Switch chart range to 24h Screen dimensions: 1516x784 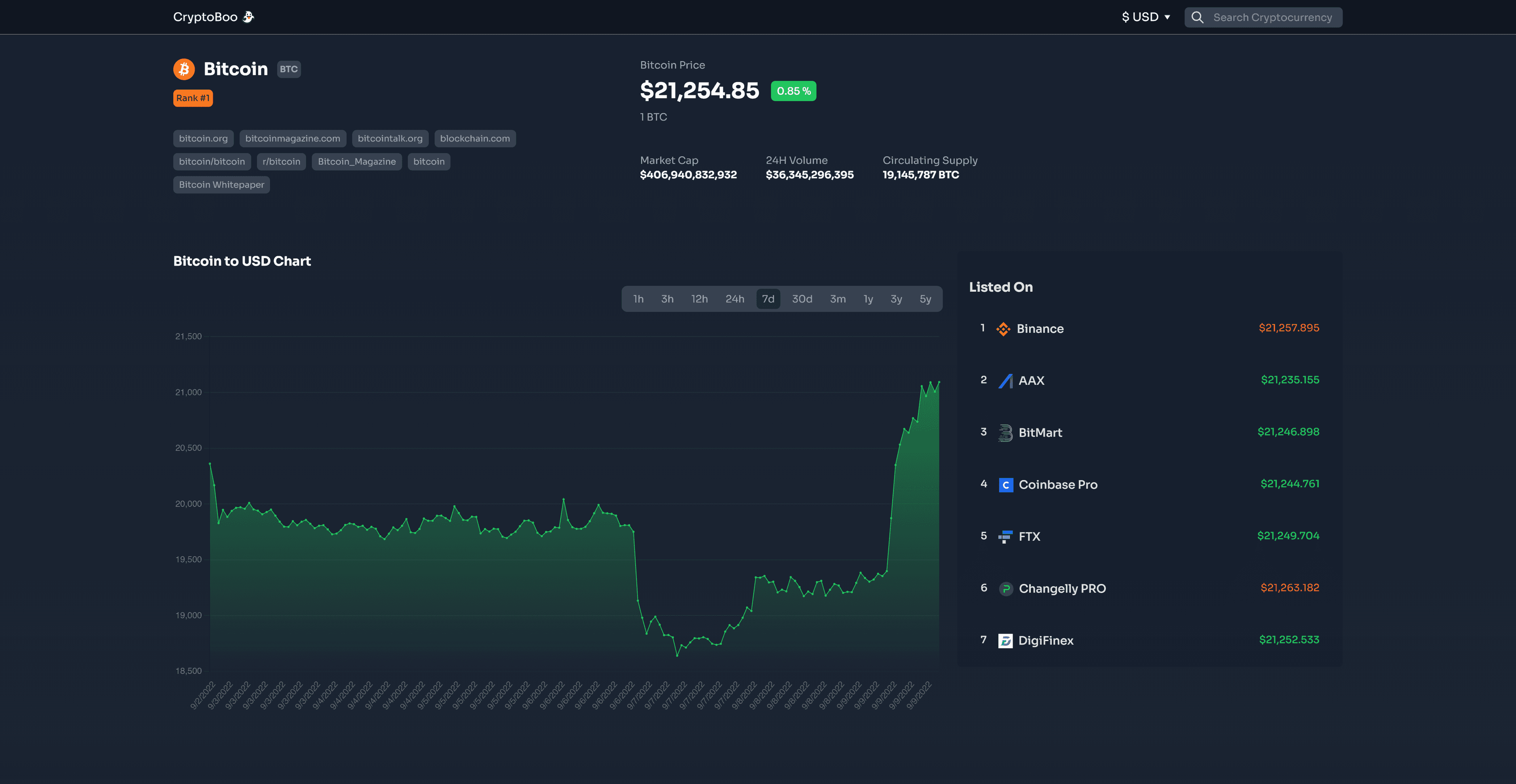point(734,299)
